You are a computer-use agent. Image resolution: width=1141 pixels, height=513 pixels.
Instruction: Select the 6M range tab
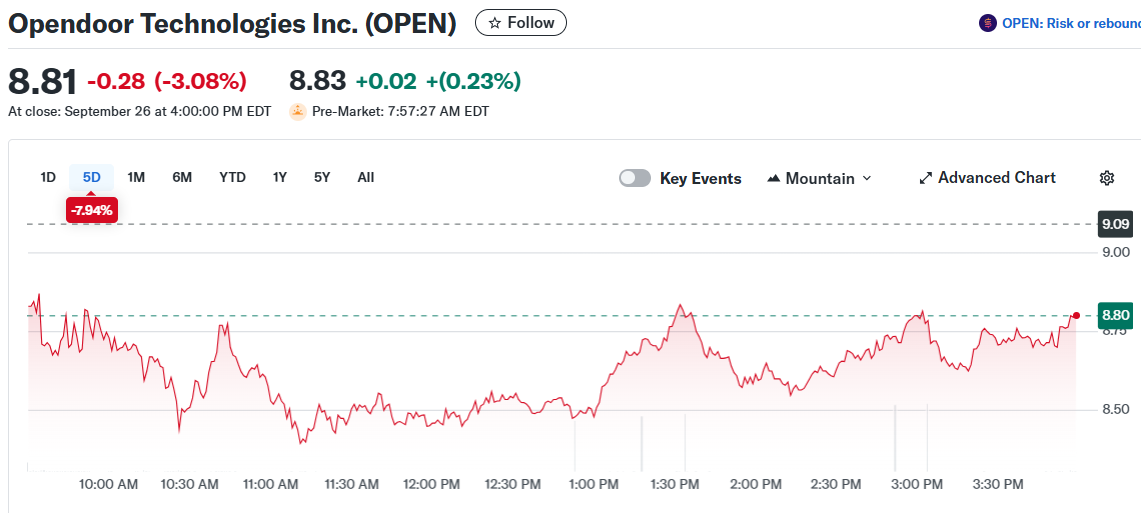[182, 177]
